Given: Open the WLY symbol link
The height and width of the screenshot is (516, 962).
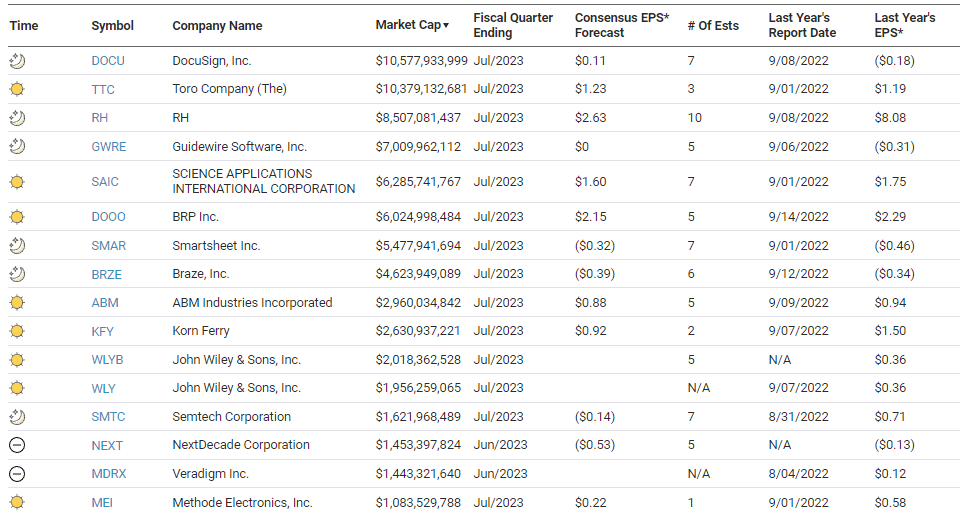Looking at the screenshot, I should pyautogui.click(x=103, y=388).
